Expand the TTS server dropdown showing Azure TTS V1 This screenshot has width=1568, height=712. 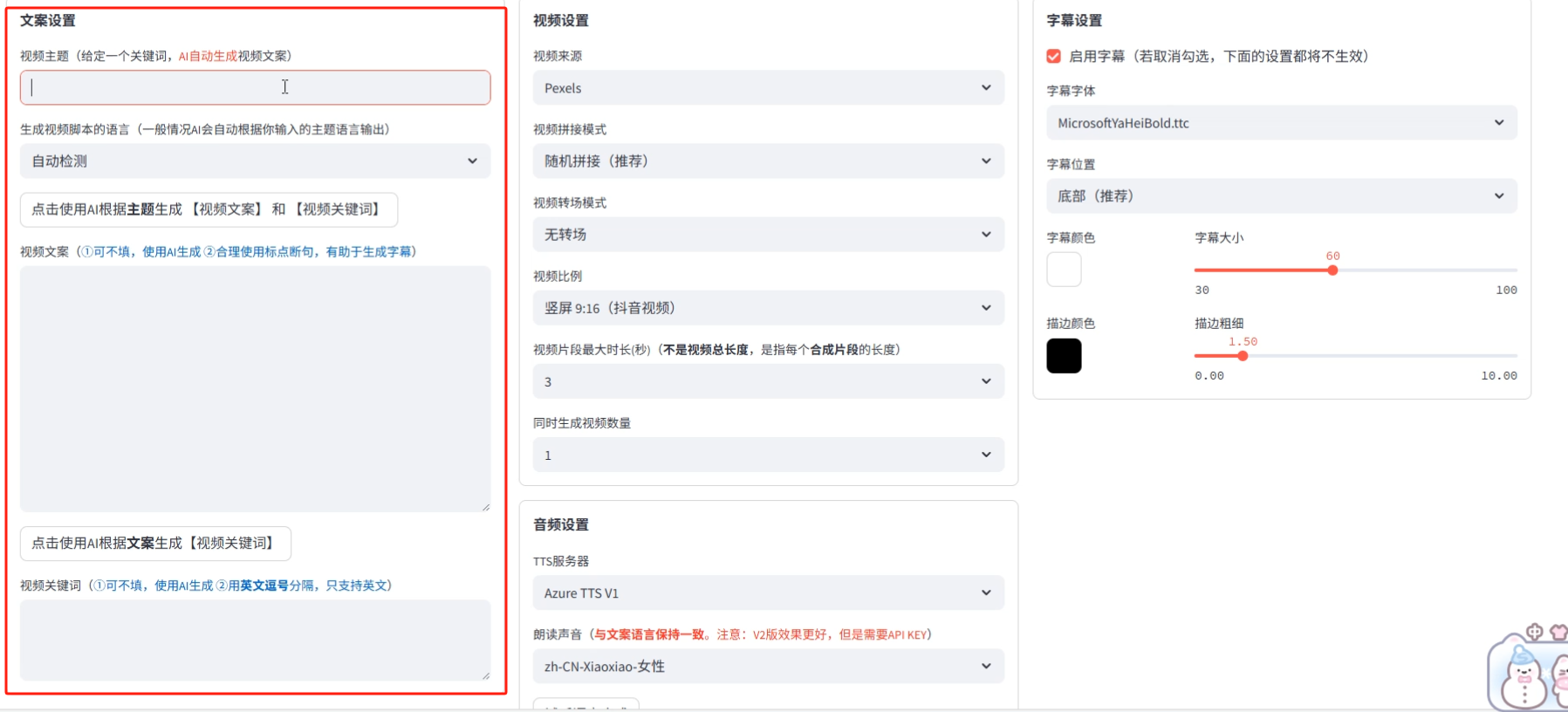(768, 593)
